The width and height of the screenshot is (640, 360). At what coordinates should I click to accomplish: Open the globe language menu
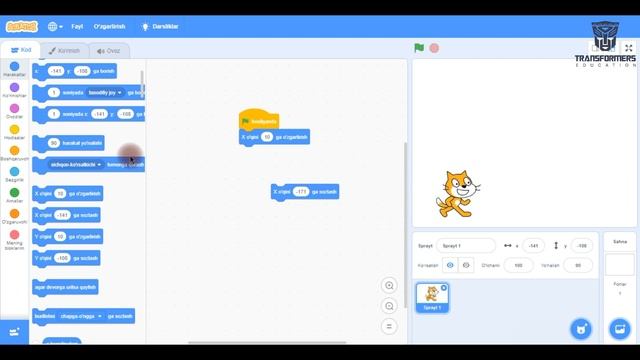[55, 27]
